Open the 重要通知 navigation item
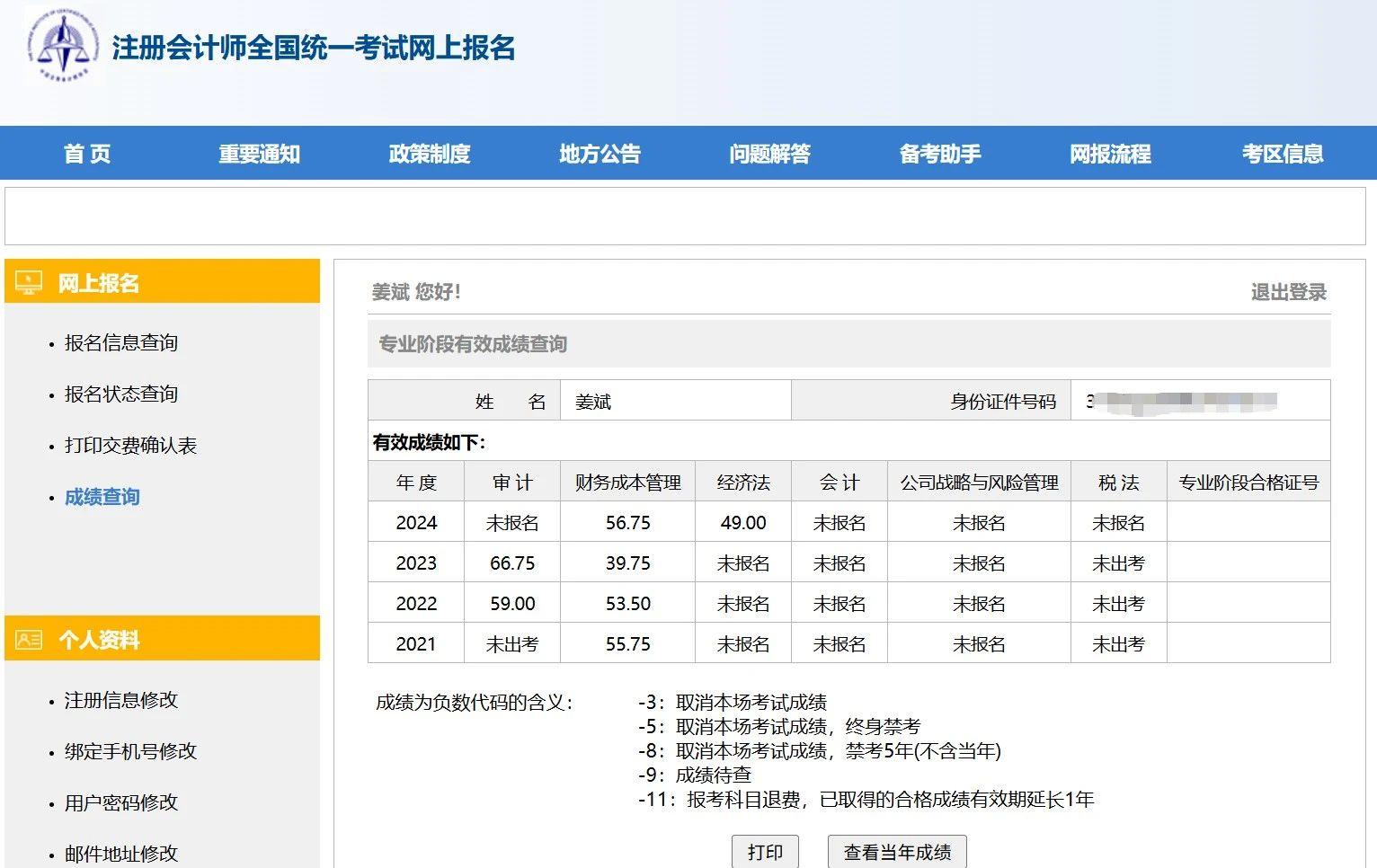Screen dimensions: 1377x868 coord(259,154)
